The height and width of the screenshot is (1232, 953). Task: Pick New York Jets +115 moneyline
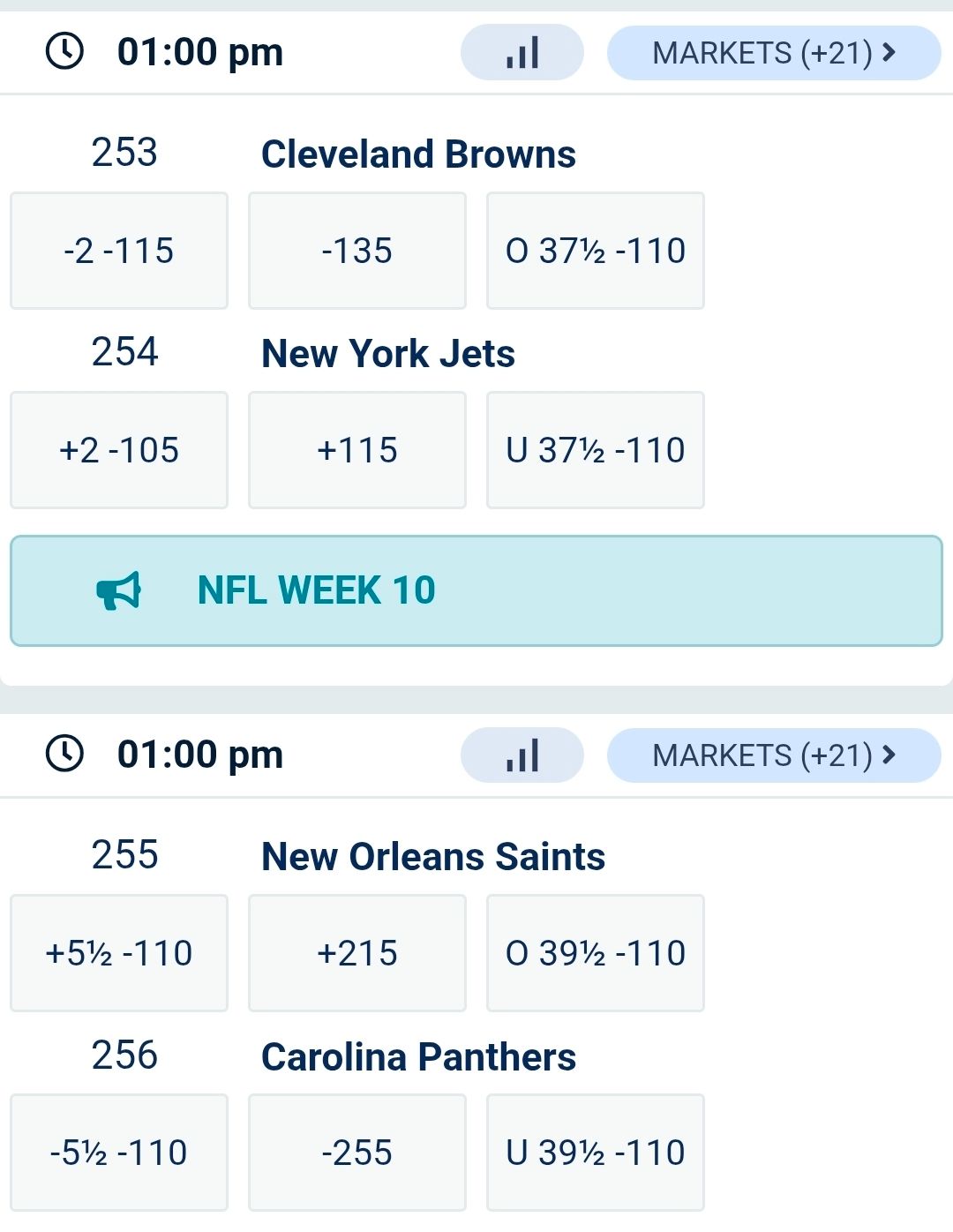coord(357,450)
